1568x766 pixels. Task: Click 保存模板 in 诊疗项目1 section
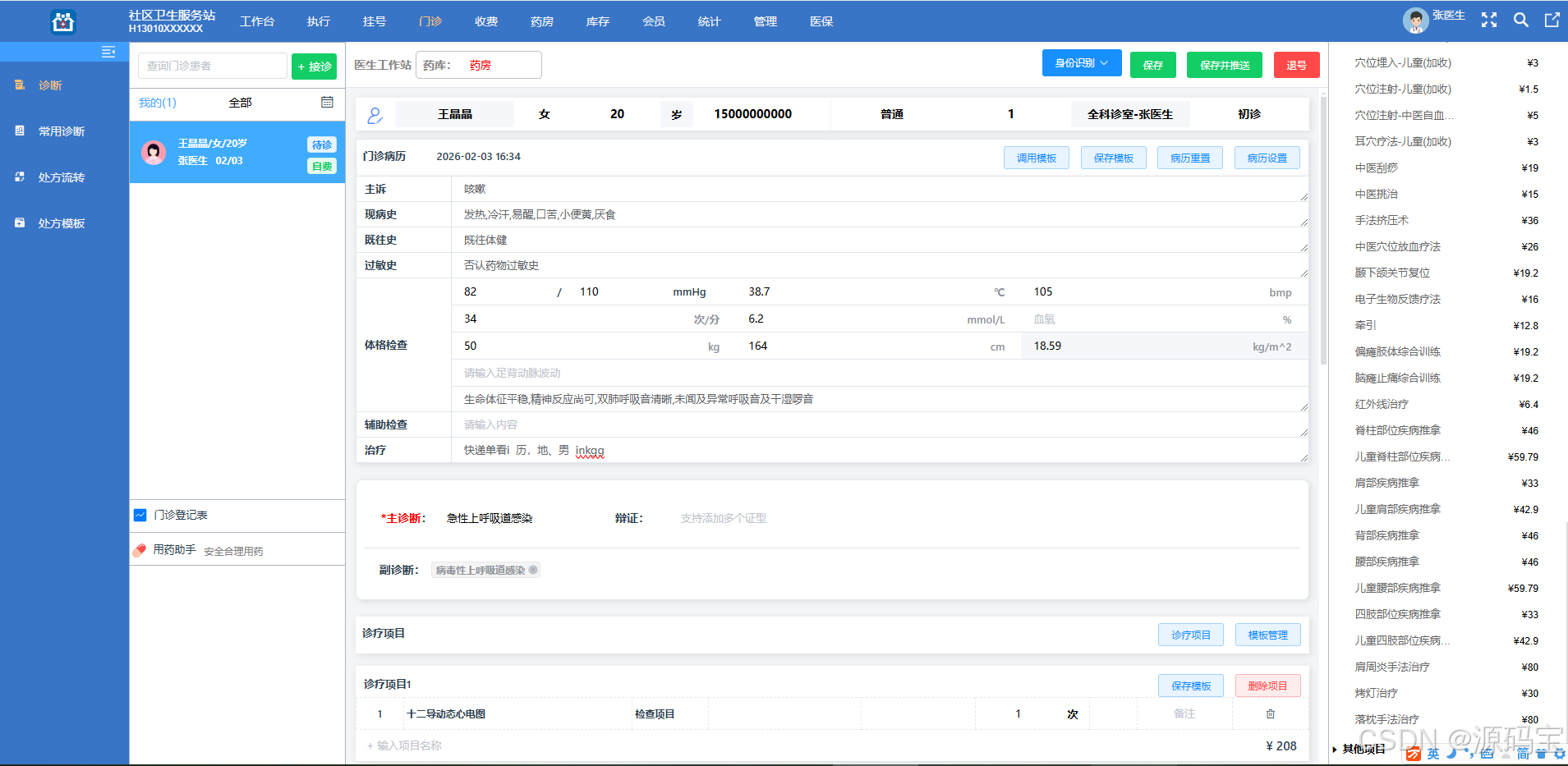click(x=1191, y=686)
